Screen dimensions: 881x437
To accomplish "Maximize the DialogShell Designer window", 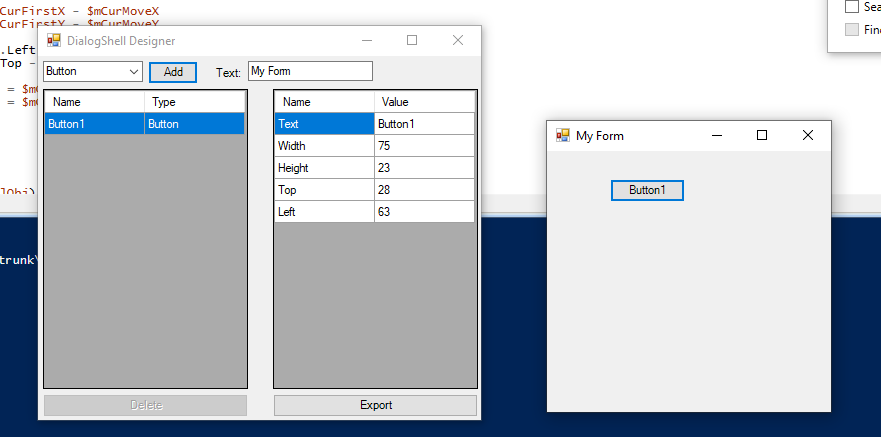I will pyautogui.click(x=412, y=41).
